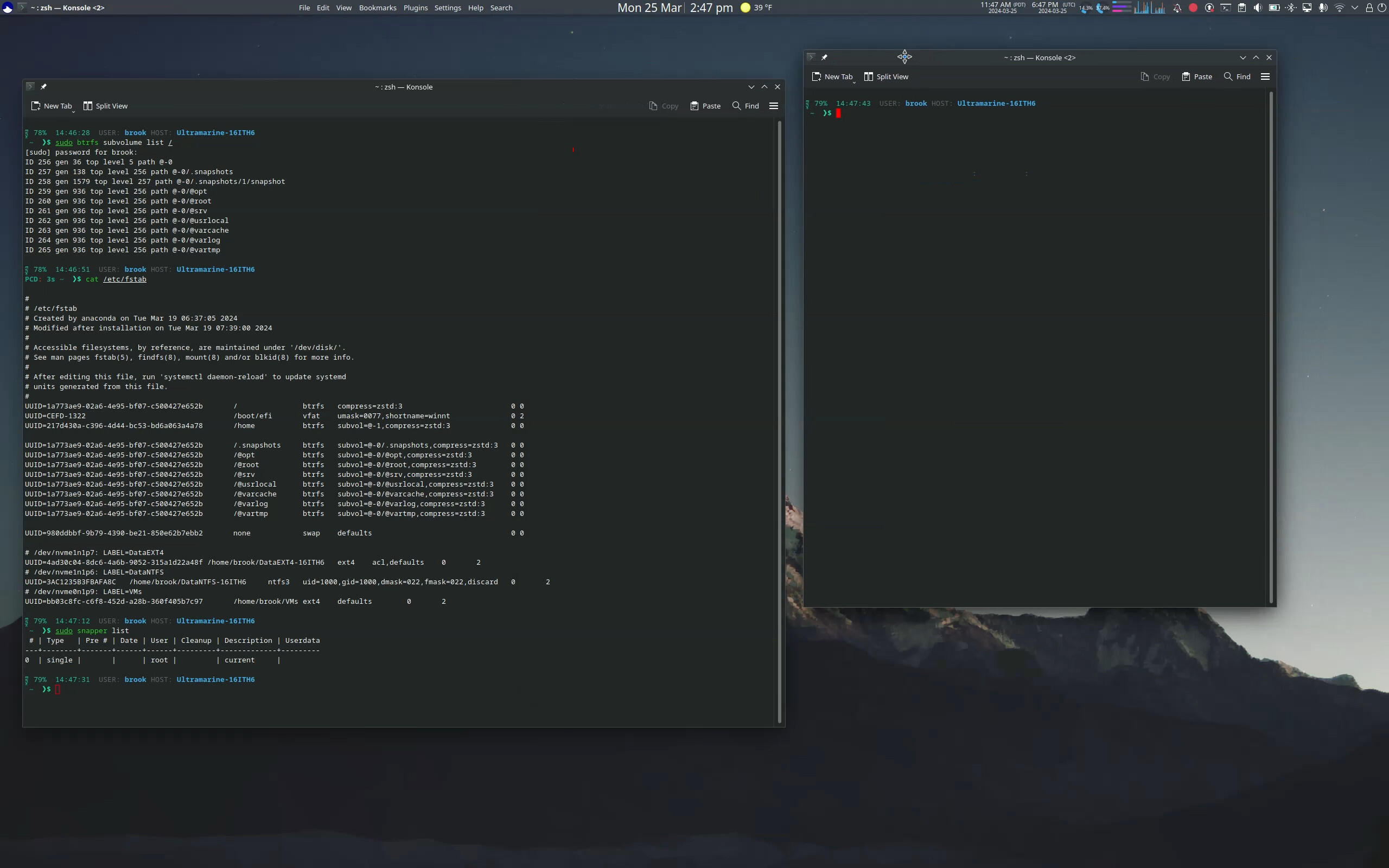Toggle pin icon in Konsole <2> title bar
This screenshot has height=868, width=1389.
coord(824,58)
